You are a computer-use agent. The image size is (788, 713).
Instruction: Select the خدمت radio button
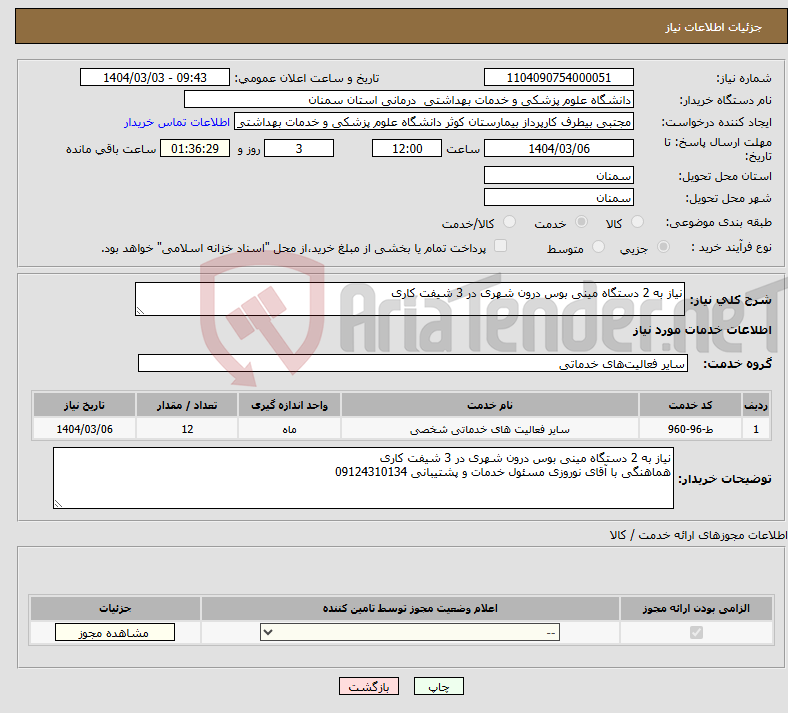pyautogui.click(x=581, y=222)
